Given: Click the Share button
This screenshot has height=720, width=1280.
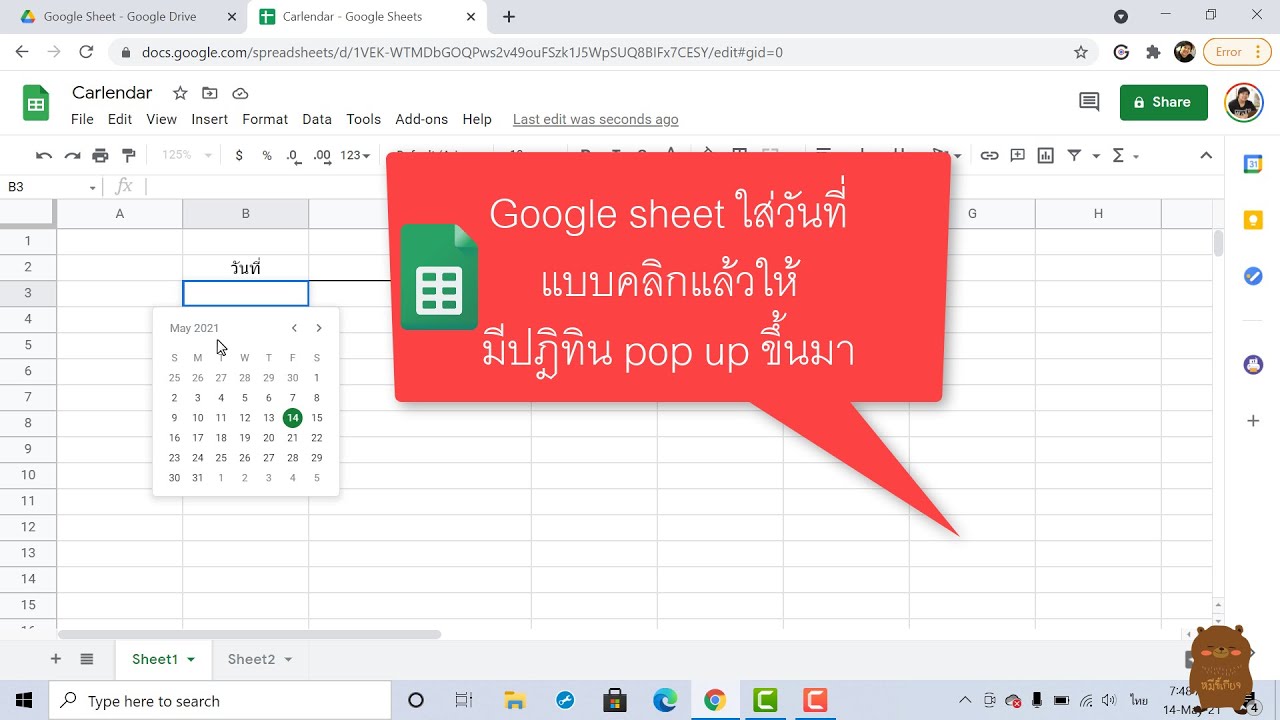Looking at the screenshot, I should pos(1164,102).
